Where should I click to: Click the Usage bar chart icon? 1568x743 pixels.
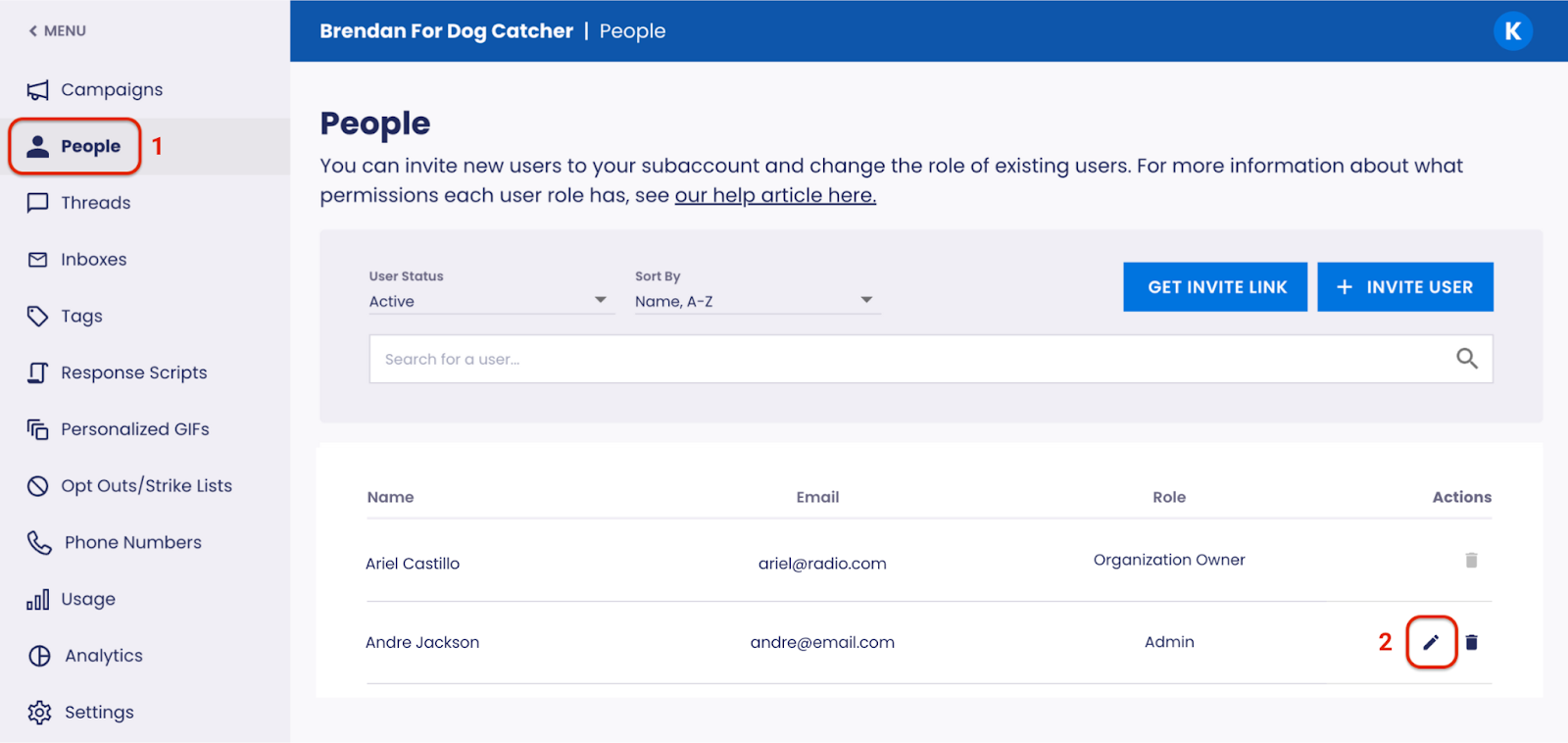click(37, 600)
